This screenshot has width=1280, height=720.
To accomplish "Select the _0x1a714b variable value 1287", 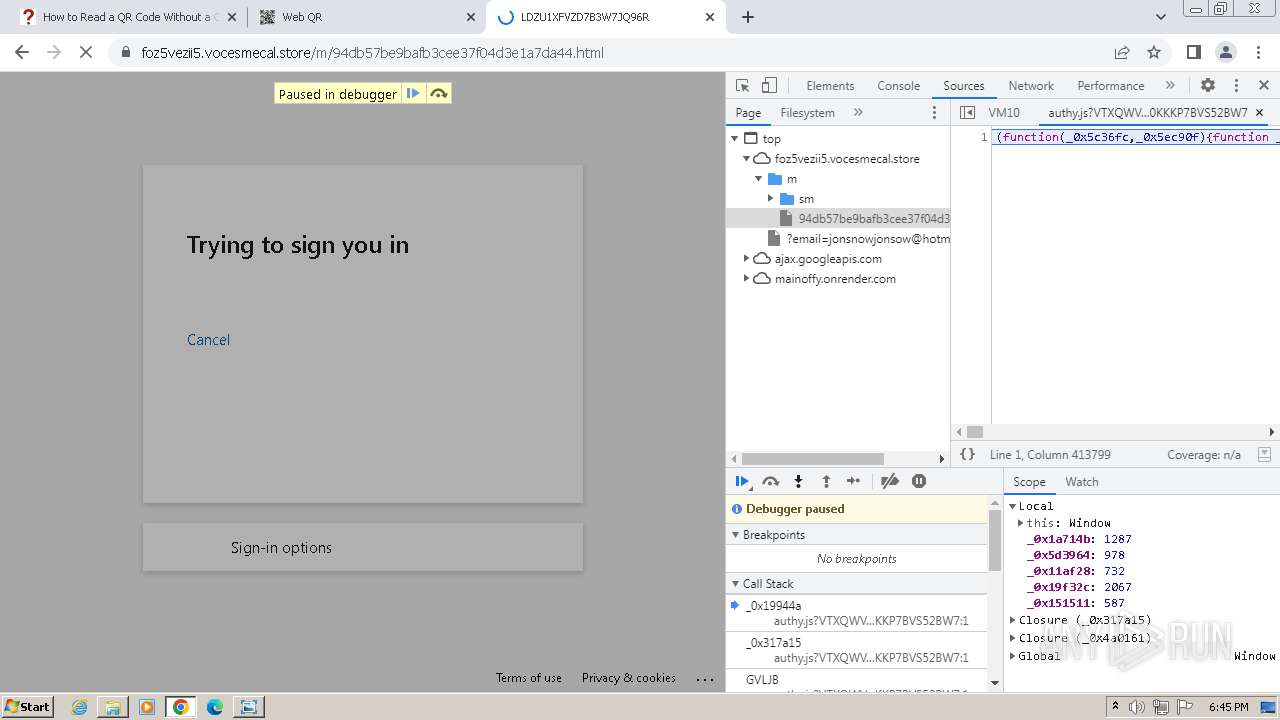I will [1118, 539].
